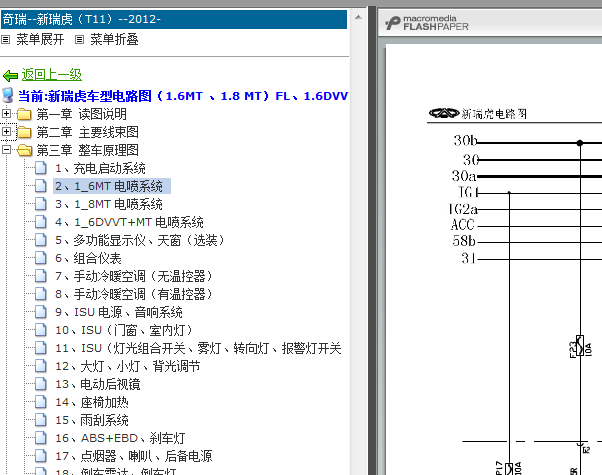Viewport: 602px width, 475px height.
Task: Click the 30b power line label
Action: pyautogui.click(x=465, y=141)
